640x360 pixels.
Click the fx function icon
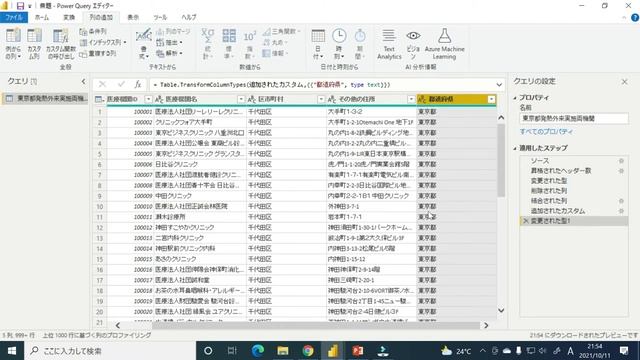point(138,84)
